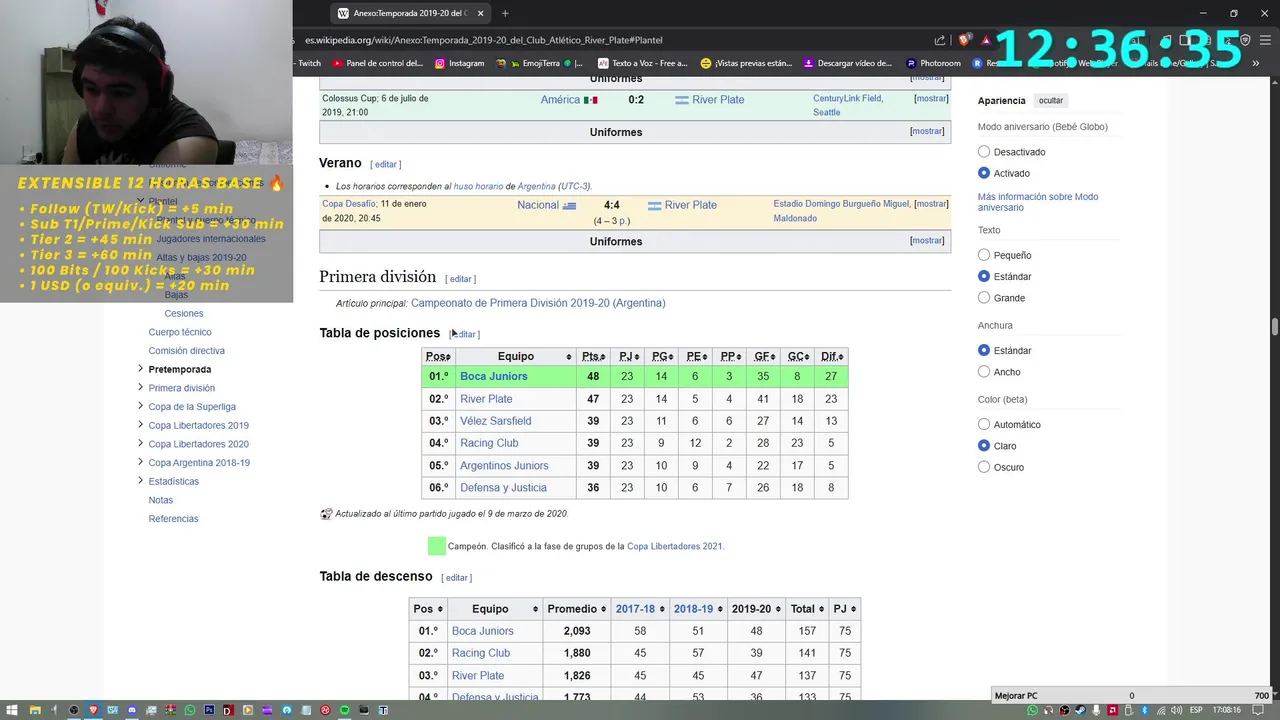Screen dimensions: 1280x720
Task: Open a new browser tab
Action: click(x=505, y=13)
